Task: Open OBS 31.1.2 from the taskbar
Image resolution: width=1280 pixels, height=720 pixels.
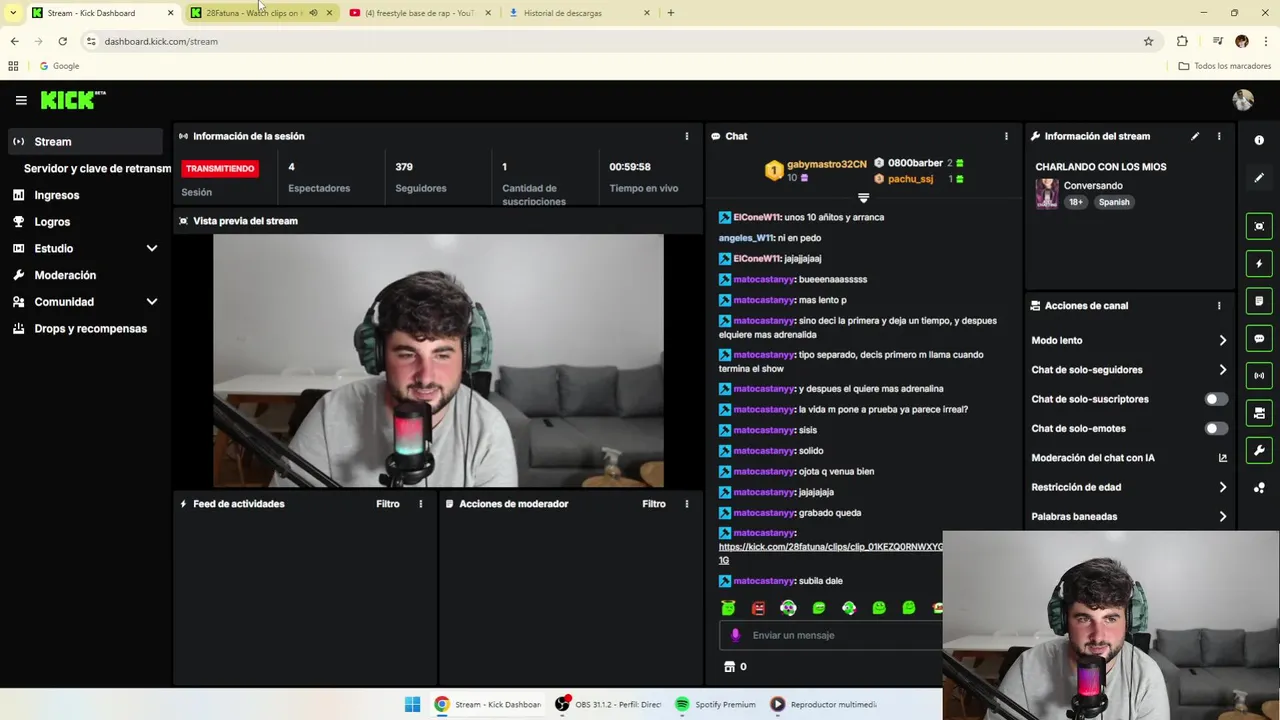Action: [x=609, y=704]
